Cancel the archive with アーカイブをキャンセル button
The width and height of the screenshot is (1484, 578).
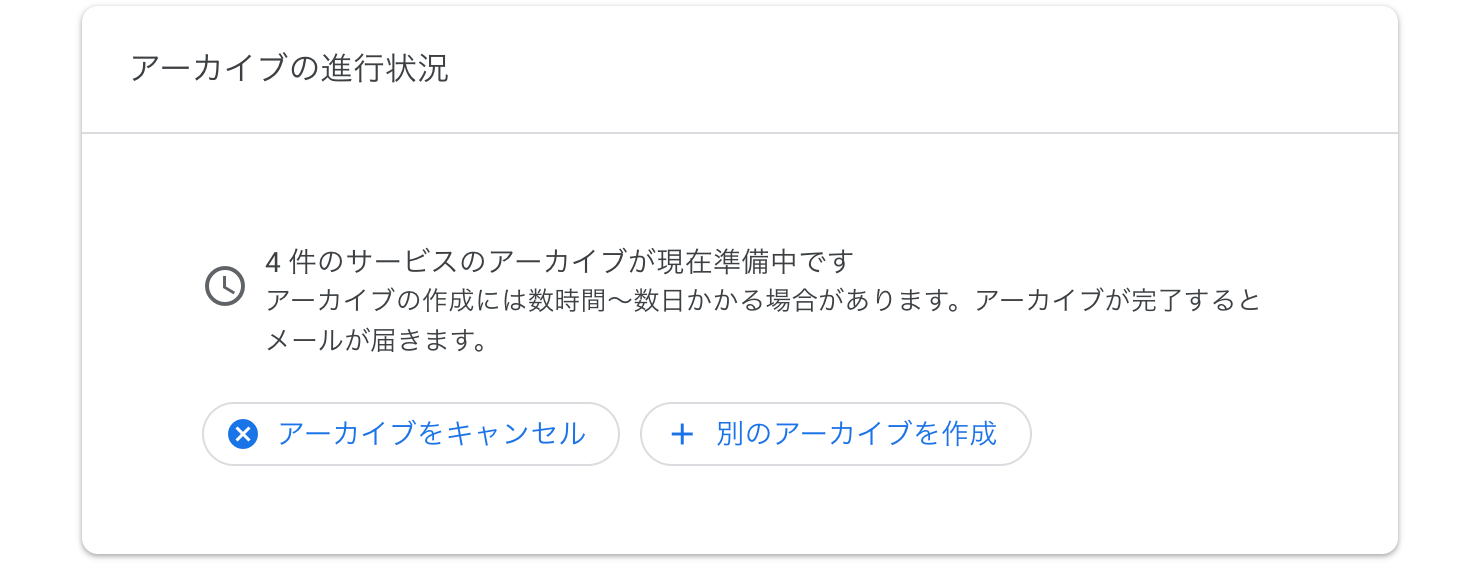(x=411, y=434)
